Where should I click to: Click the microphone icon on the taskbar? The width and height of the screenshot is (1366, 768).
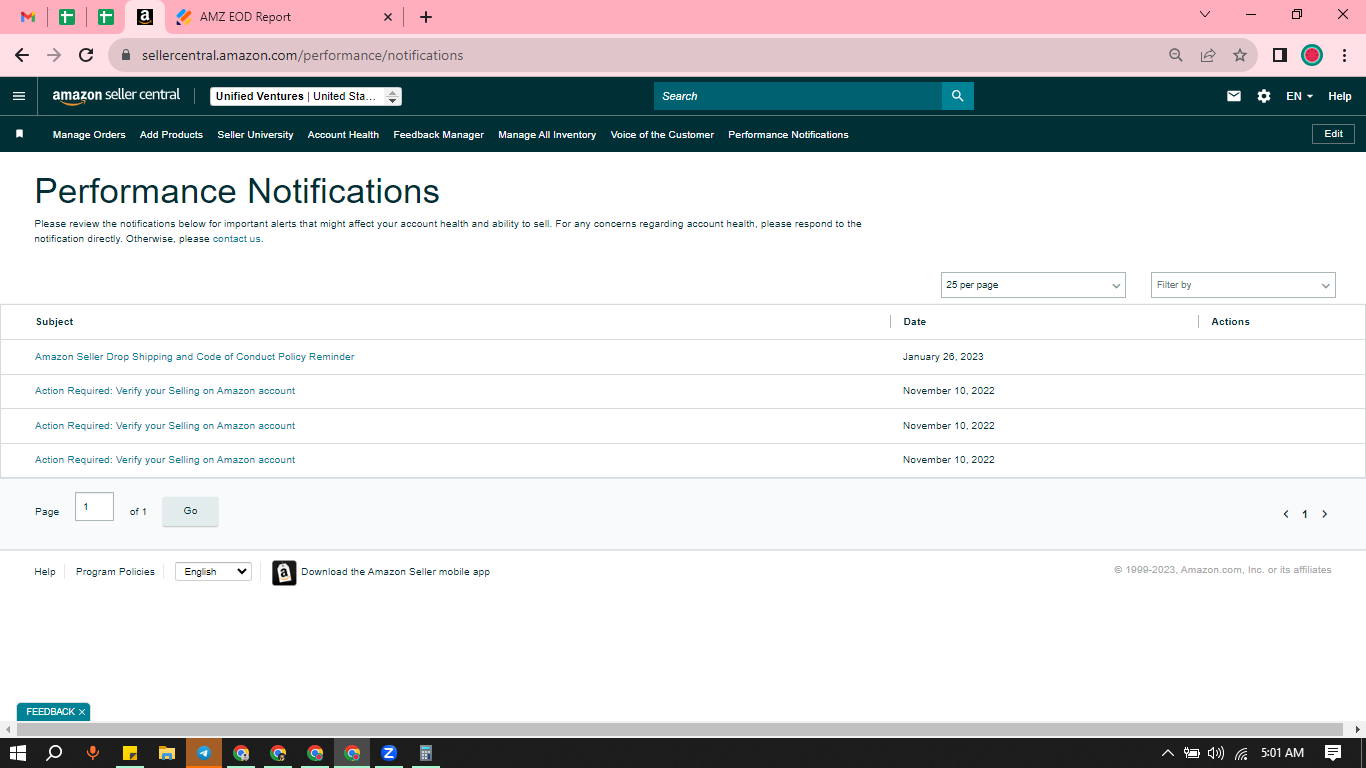93,753
